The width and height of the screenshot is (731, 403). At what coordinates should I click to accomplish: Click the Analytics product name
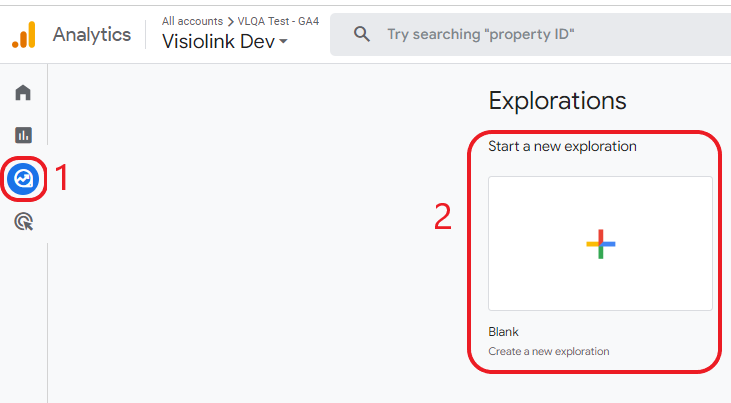[x=92, y=35]
